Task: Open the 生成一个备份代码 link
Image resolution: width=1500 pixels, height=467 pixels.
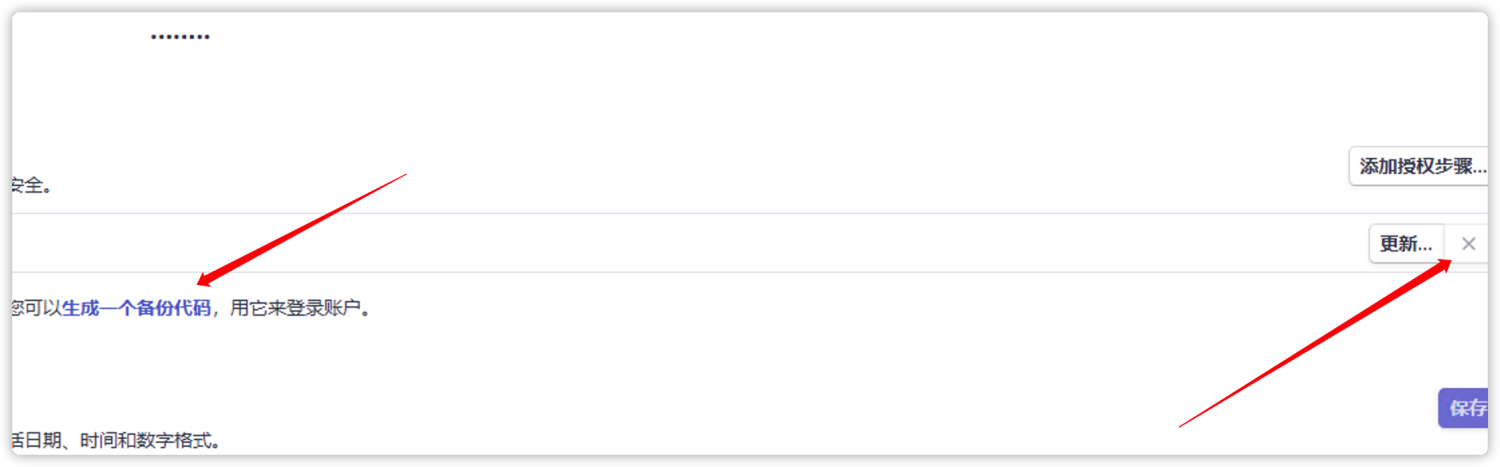Action: (x=137, y=308)
